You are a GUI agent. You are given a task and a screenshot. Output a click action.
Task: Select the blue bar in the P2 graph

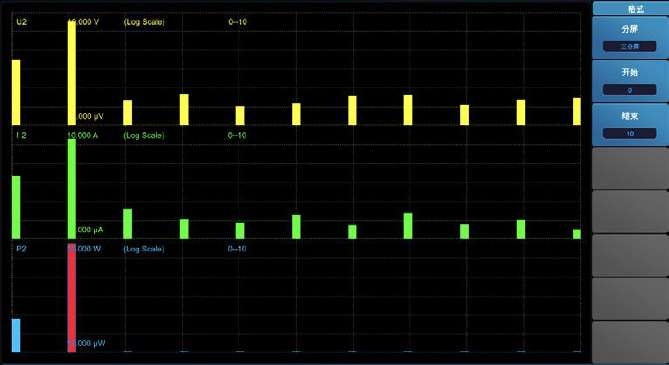(x=16, y=336)
